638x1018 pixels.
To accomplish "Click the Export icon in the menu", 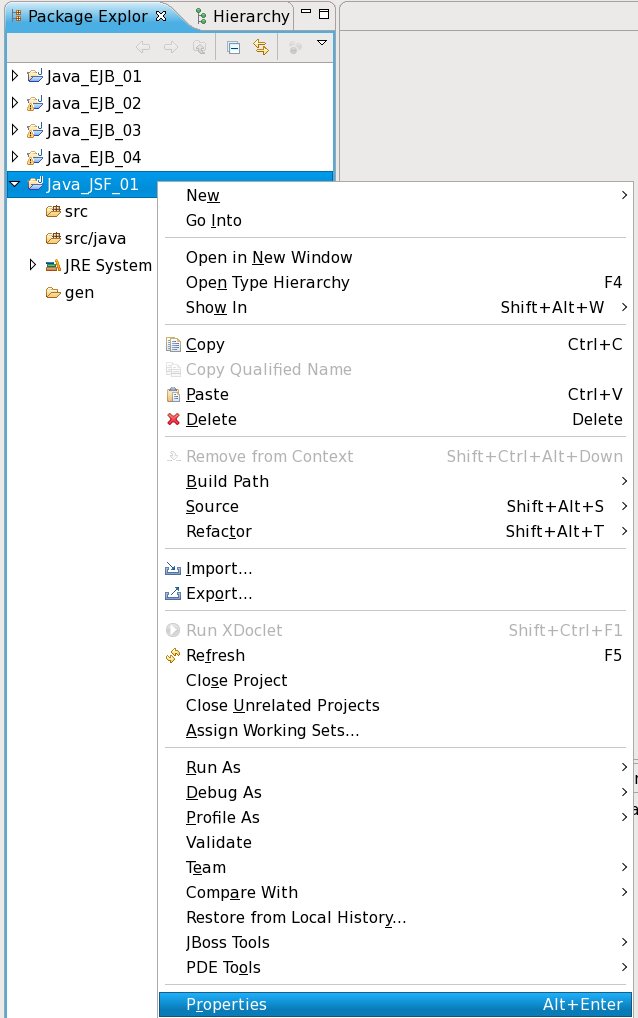I will [173, 594].
